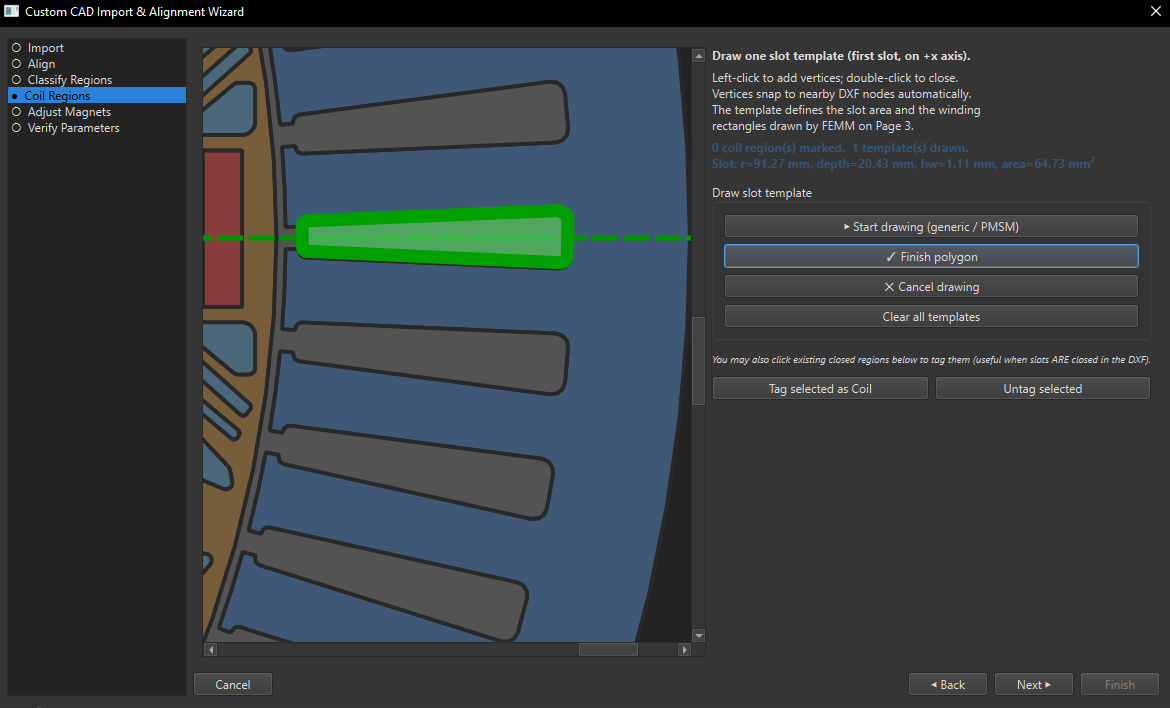
Task: Click the Cancel button at bottom
Action: click(x=233, y=684)
